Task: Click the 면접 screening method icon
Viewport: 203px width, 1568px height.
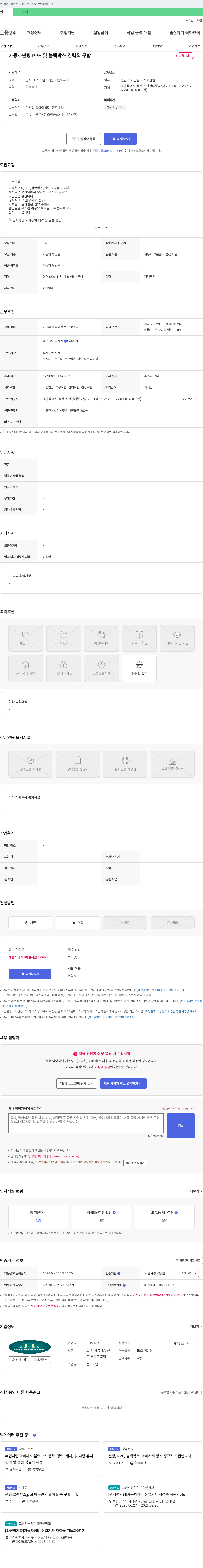Action: (78, 922)
